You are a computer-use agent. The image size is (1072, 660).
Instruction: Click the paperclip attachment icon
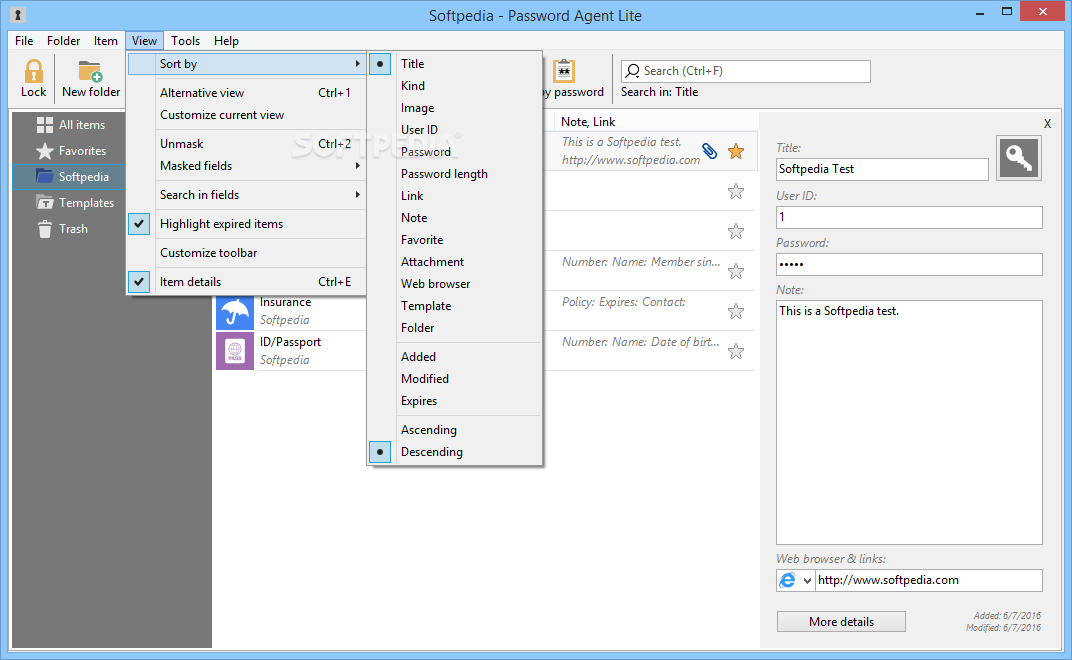point(710,151)
